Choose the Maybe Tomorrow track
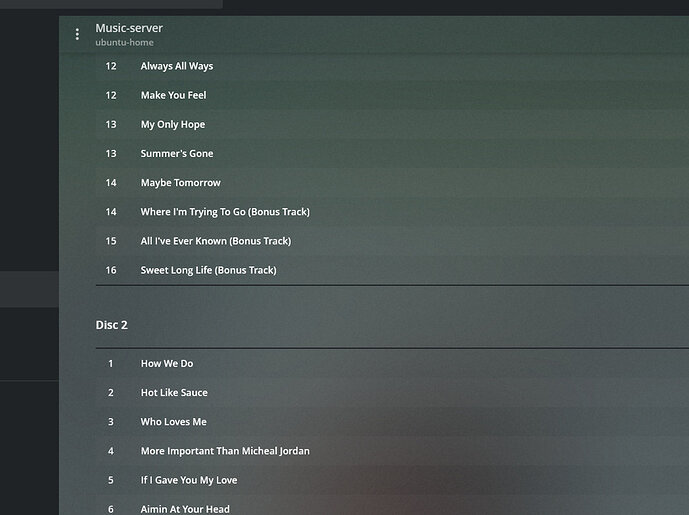 click(180, 182)
